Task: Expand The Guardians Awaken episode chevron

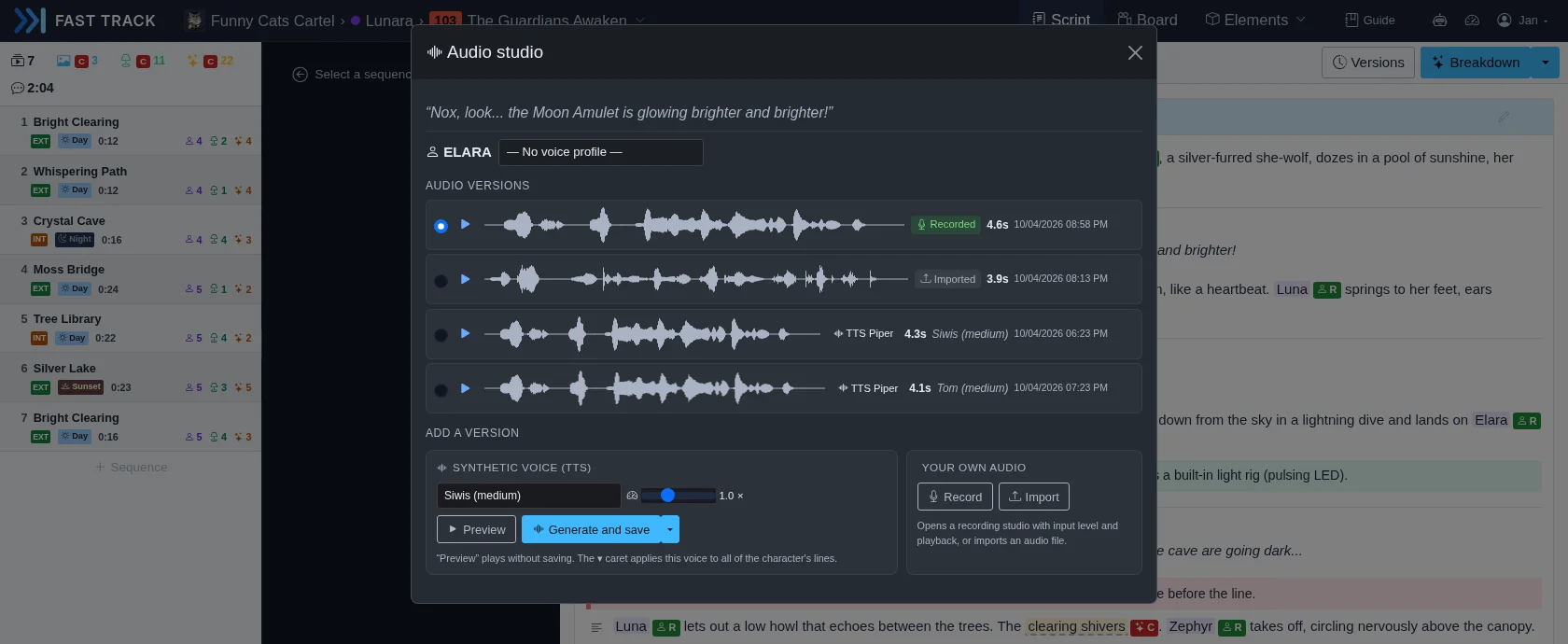Action: [639, 20]
